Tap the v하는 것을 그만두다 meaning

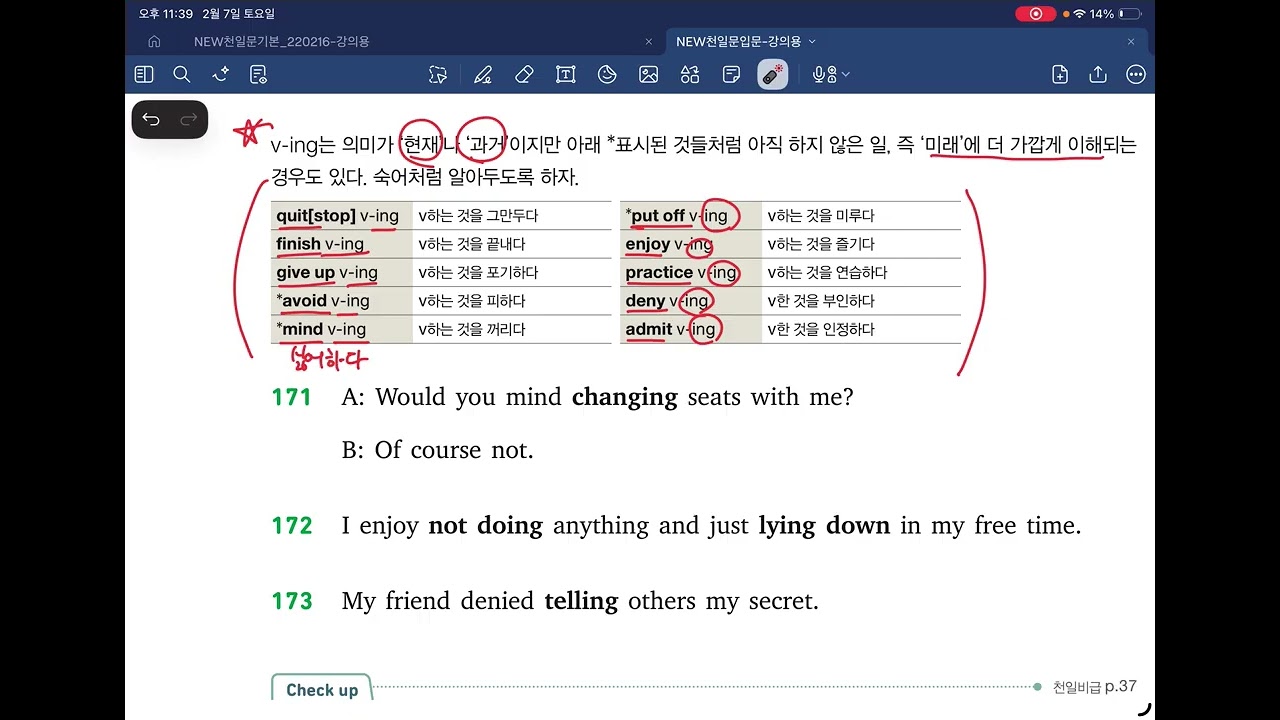[x=478, y=216]
